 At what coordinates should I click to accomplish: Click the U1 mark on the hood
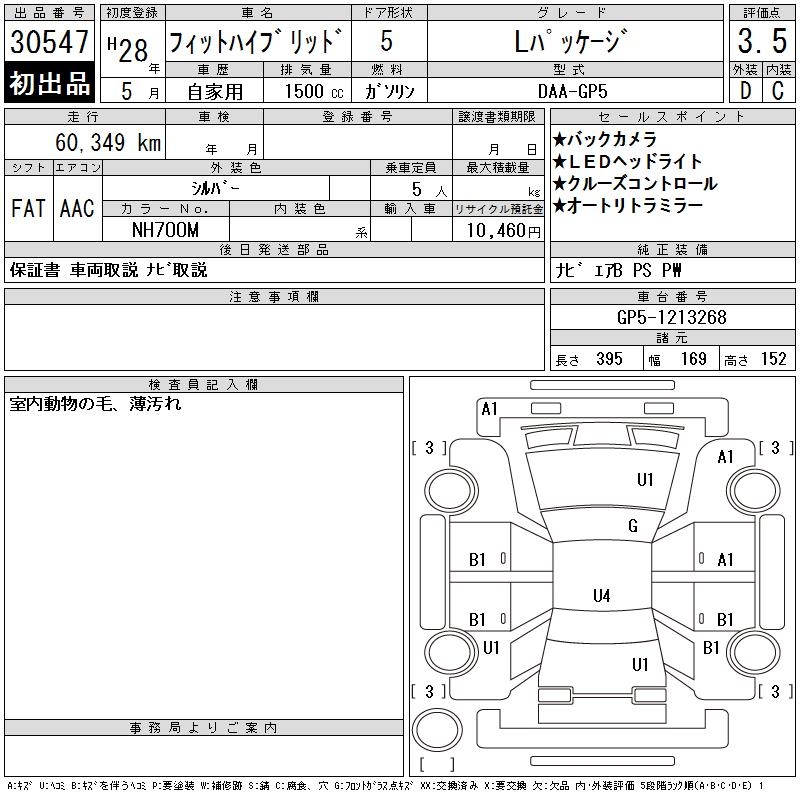pyautogui.click(x=645, y=480)
